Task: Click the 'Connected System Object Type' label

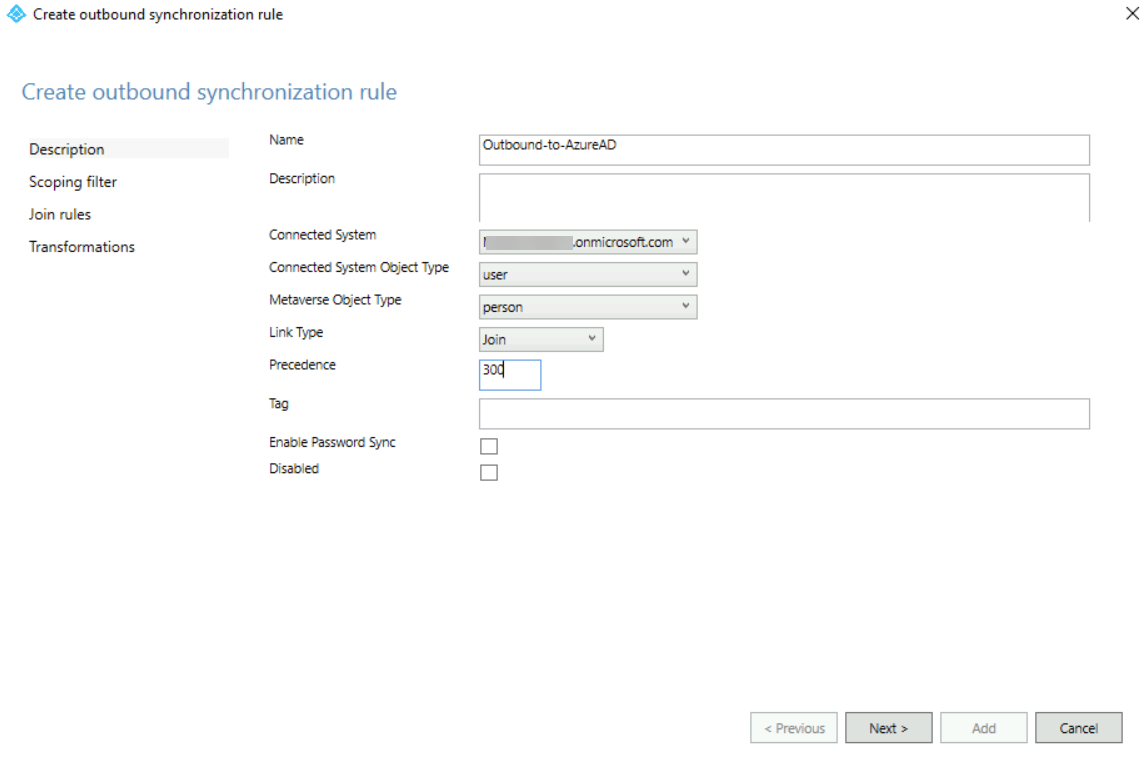Action: 359,268
